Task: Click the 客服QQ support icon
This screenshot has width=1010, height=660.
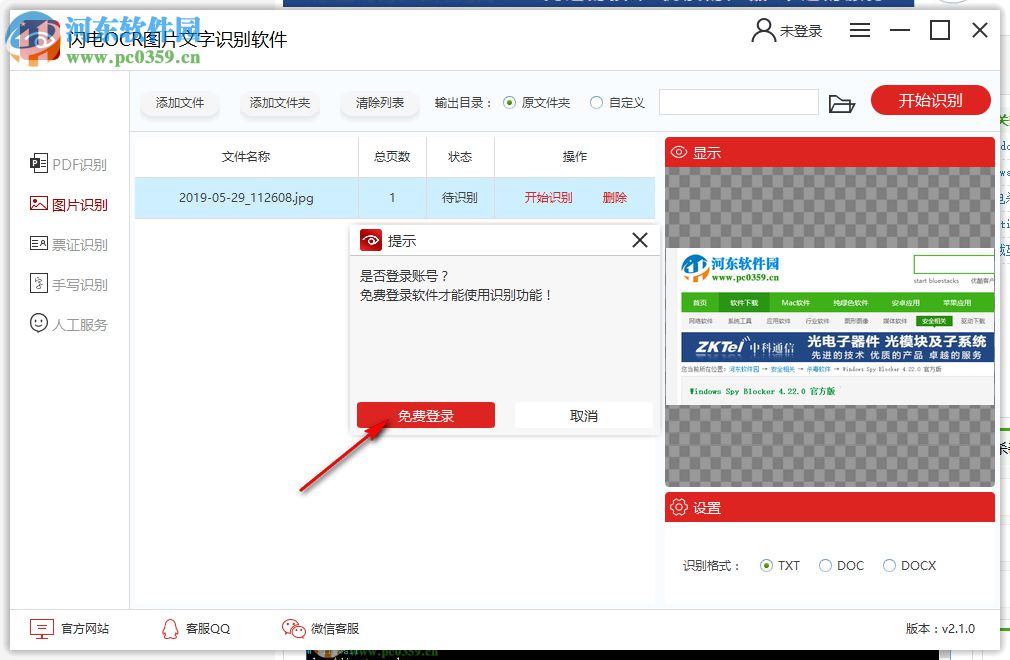Action: pyautogui.click(x=168, y=629)
